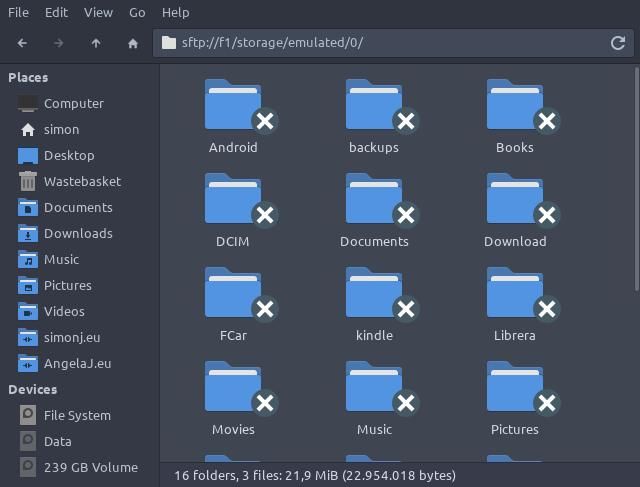This screenshot has height=487, width=640.
Task: Go back to the previous location
Action: pyautogui.click(x=22, y=43)
